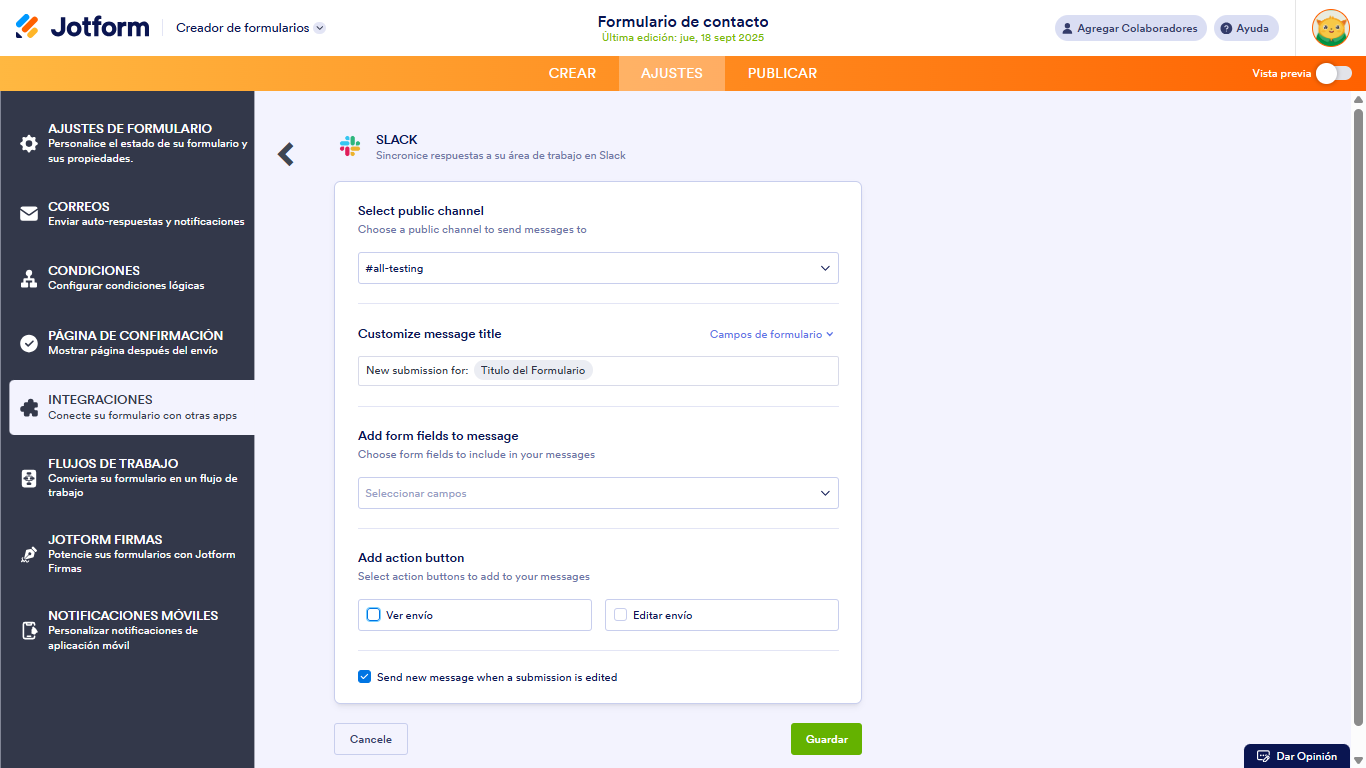Click the Slack integration logo
The image size is (1366, 768).
[x=350, y=146]
